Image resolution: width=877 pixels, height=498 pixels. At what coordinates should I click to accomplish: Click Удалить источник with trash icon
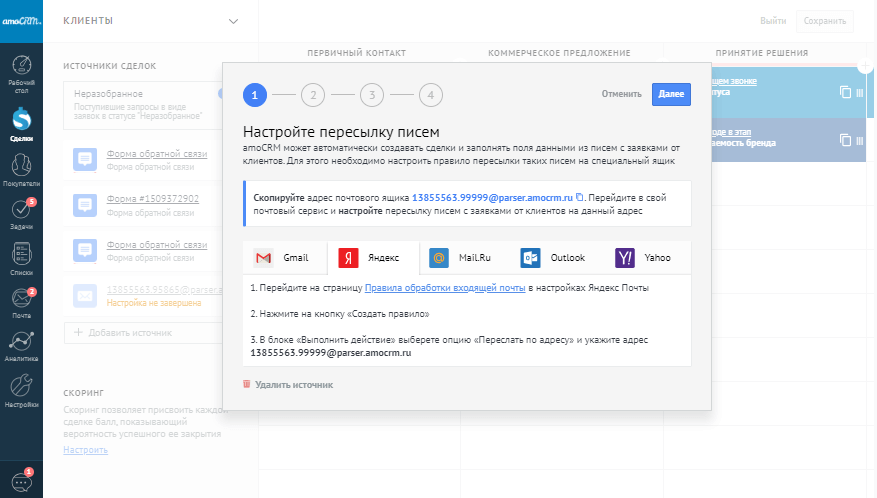click(287, 384)
